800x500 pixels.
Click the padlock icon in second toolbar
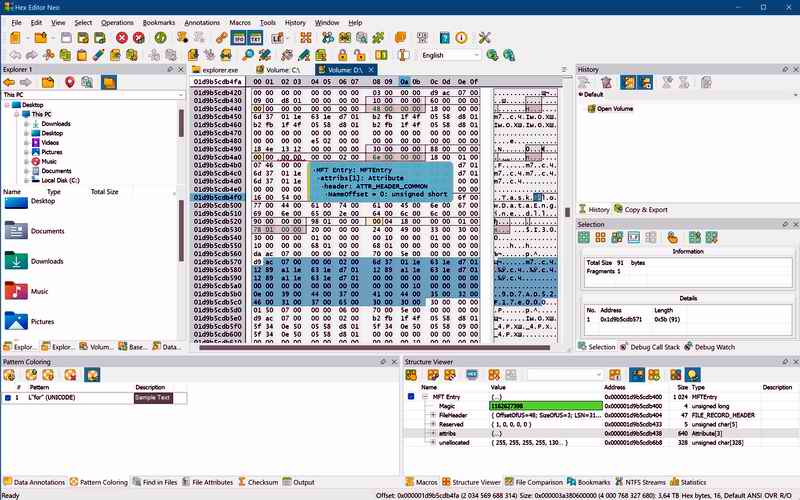342,55
